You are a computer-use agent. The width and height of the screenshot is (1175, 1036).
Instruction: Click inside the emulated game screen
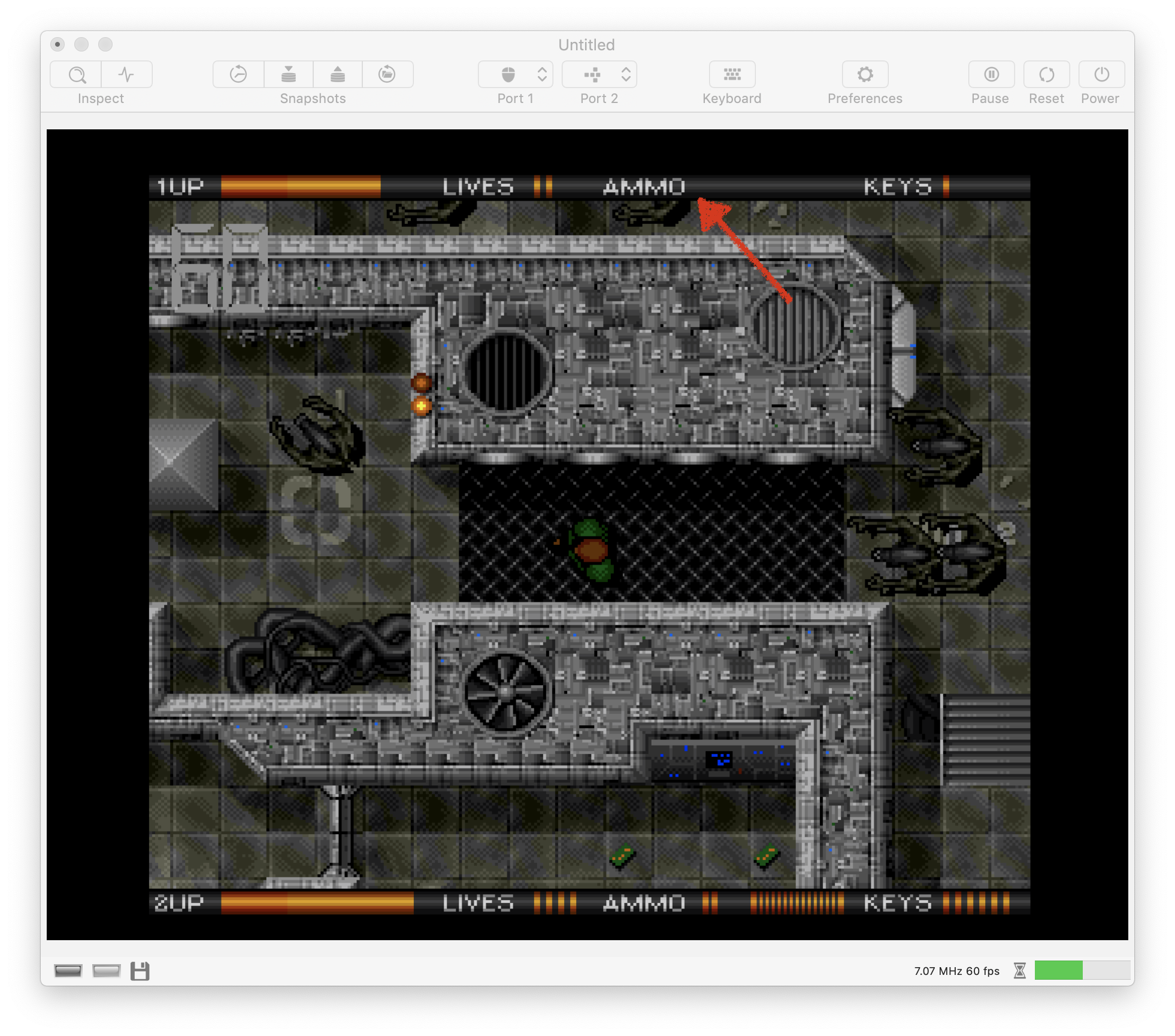(587, 535)
